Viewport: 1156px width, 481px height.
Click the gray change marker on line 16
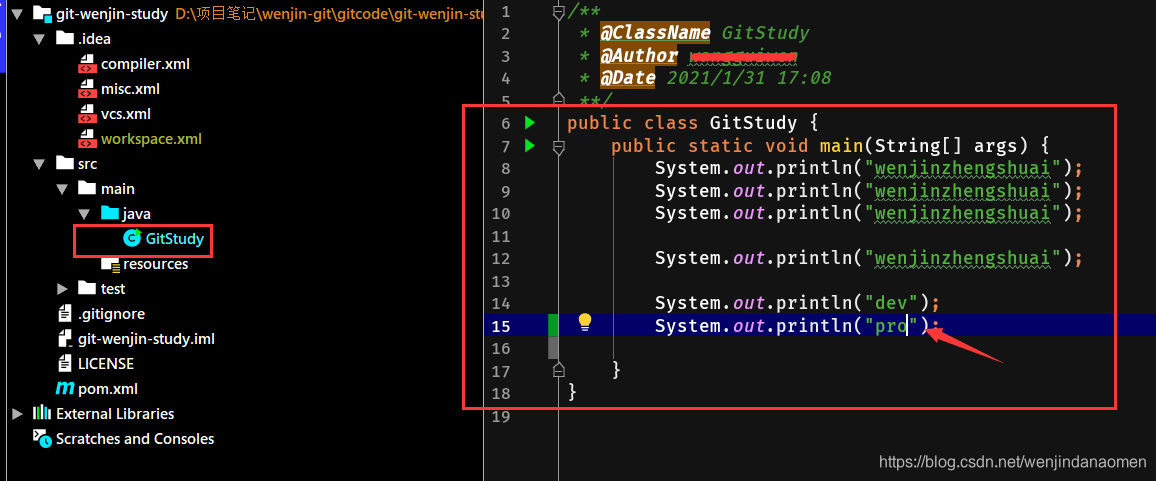coord(554,347)
